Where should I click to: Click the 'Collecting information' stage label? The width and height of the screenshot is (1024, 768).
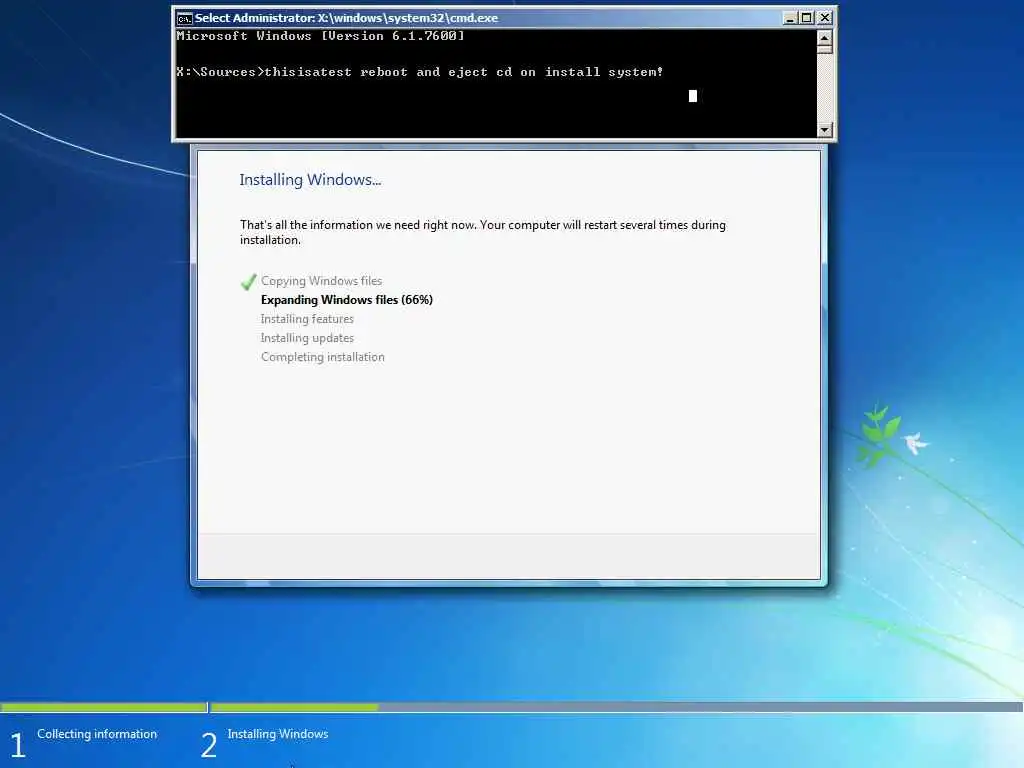click(x=97, y=734)
